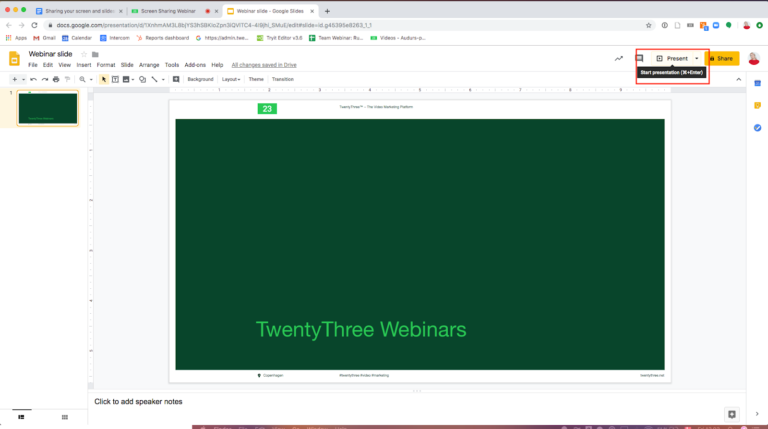
Task: Select the Text box tool
Action: [115, 79]
